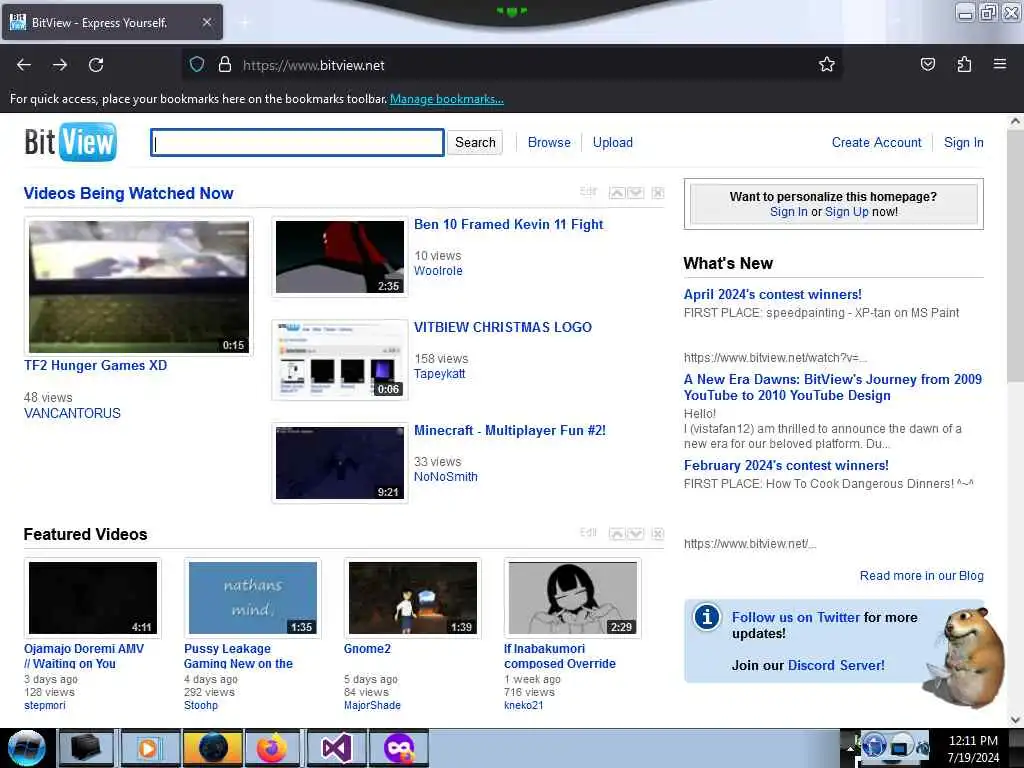Move Featured Videos section down
Viewport: 1024px width, 768px height.
(635, 534)
